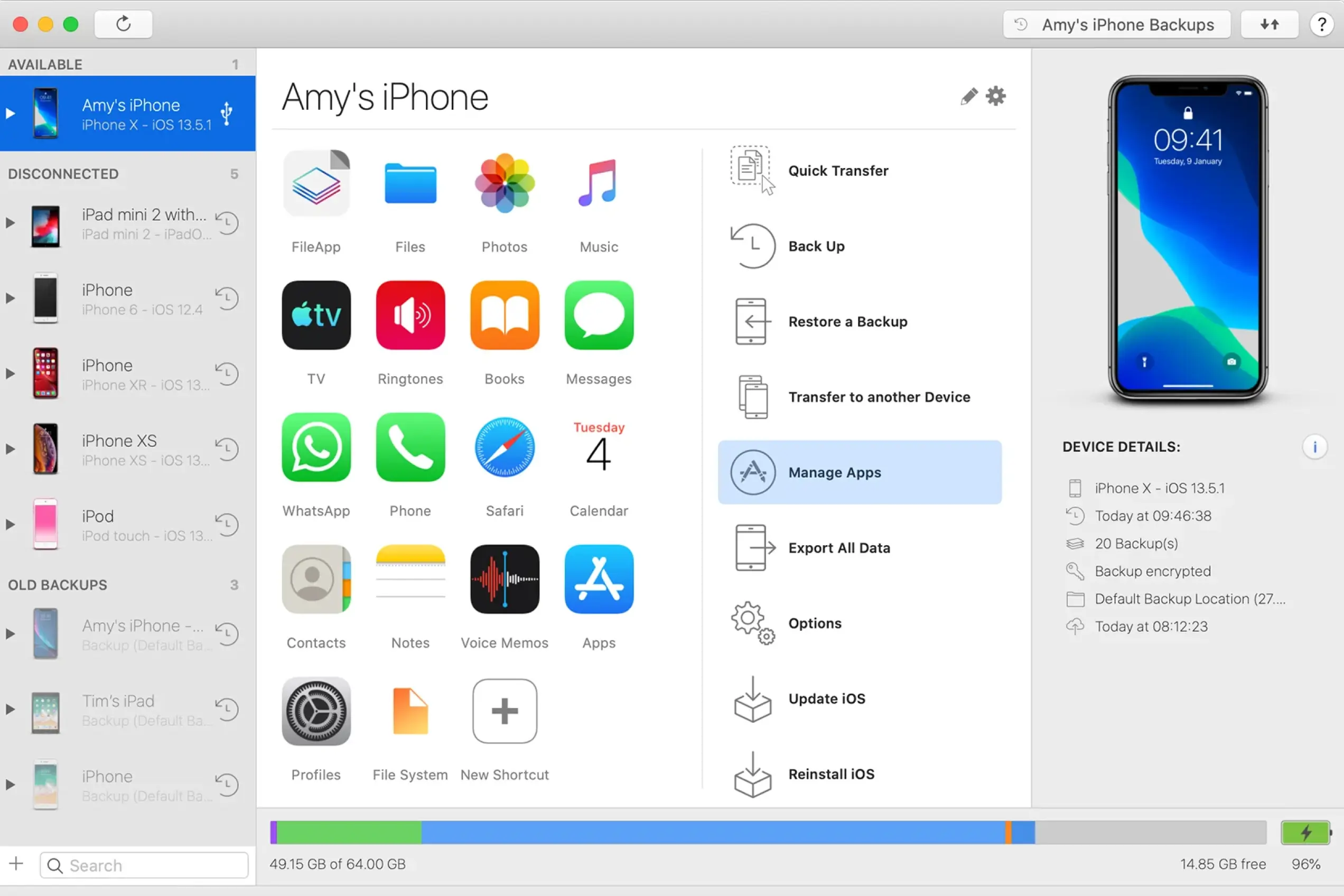Expand the iPad mini 2 device entry
Screen dimensions: 1344x896
coord(10,223)
